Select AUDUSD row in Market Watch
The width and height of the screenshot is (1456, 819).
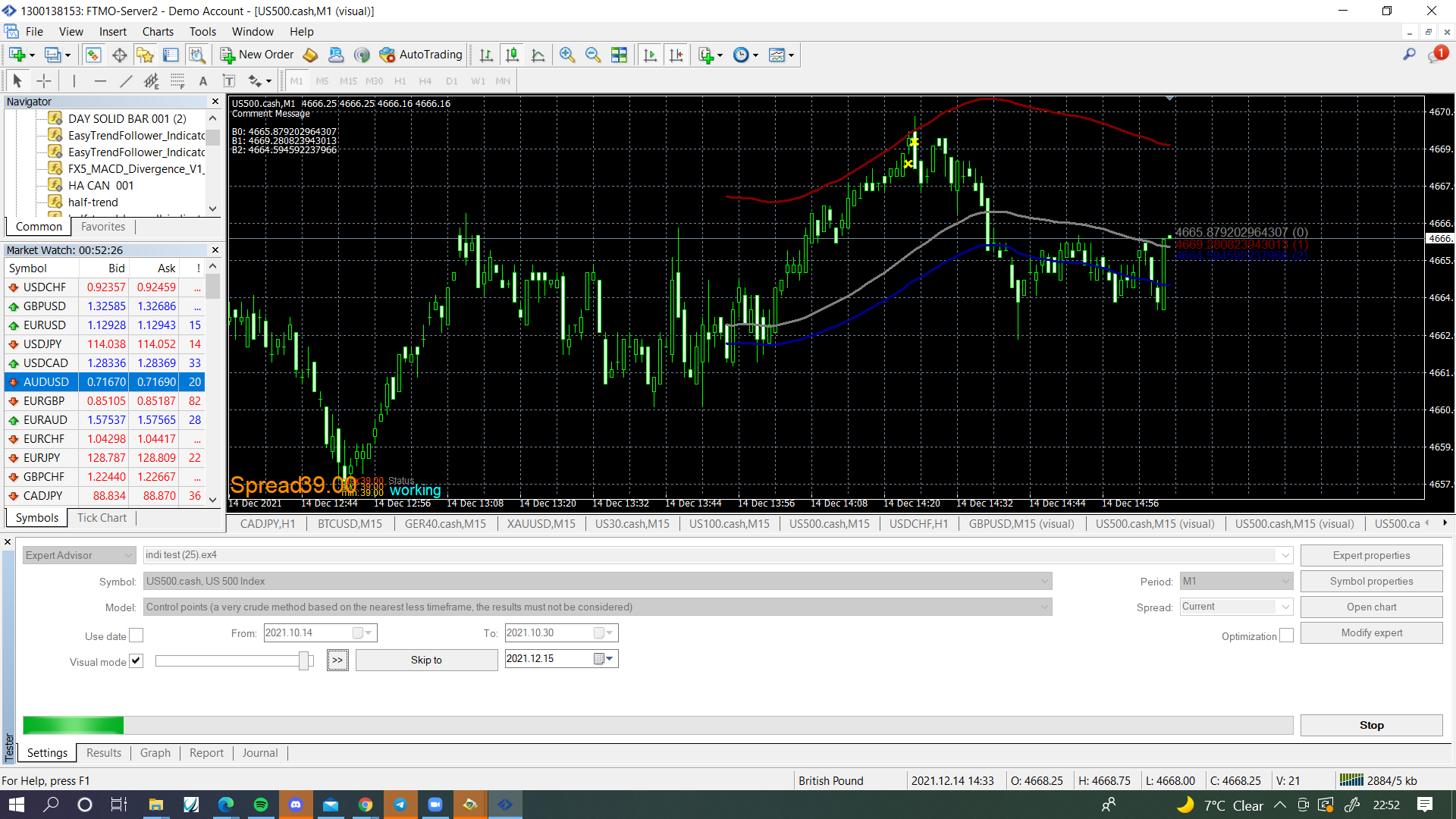pyautogui.click(x=105, y=382)
